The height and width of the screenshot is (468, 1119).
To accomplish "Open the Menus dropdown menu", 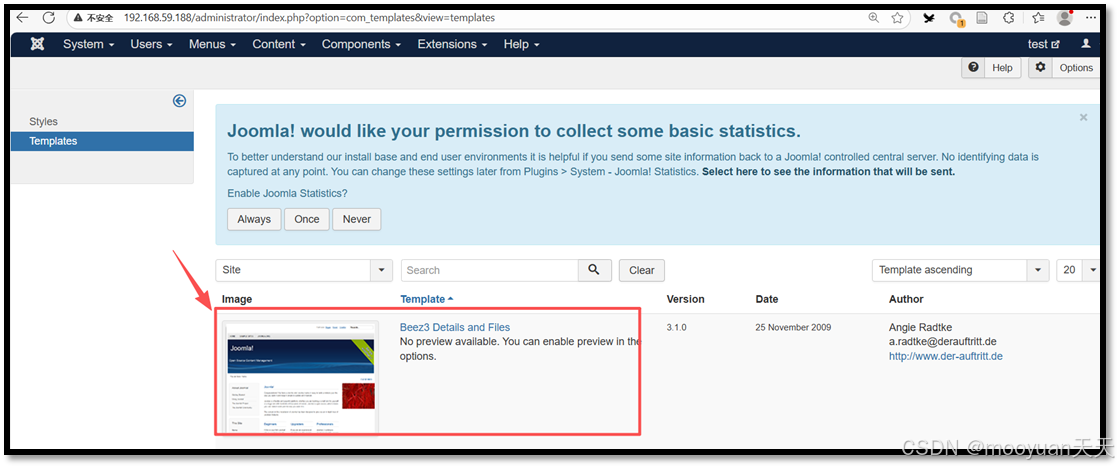I will click(213, 44).
